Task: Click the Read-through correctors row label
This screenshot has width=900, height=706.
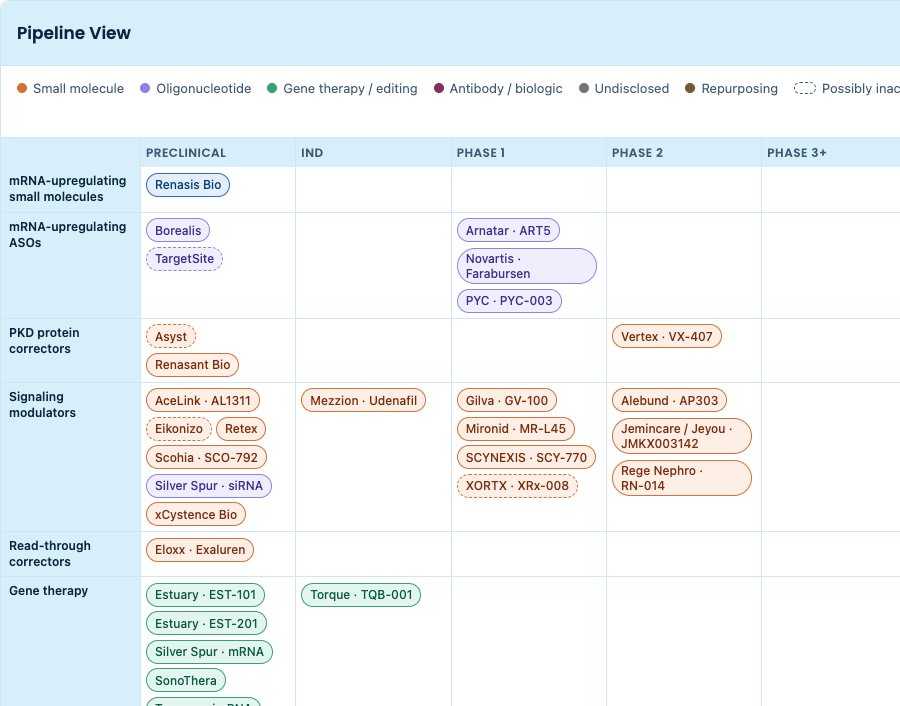Action: pos(50,554)
